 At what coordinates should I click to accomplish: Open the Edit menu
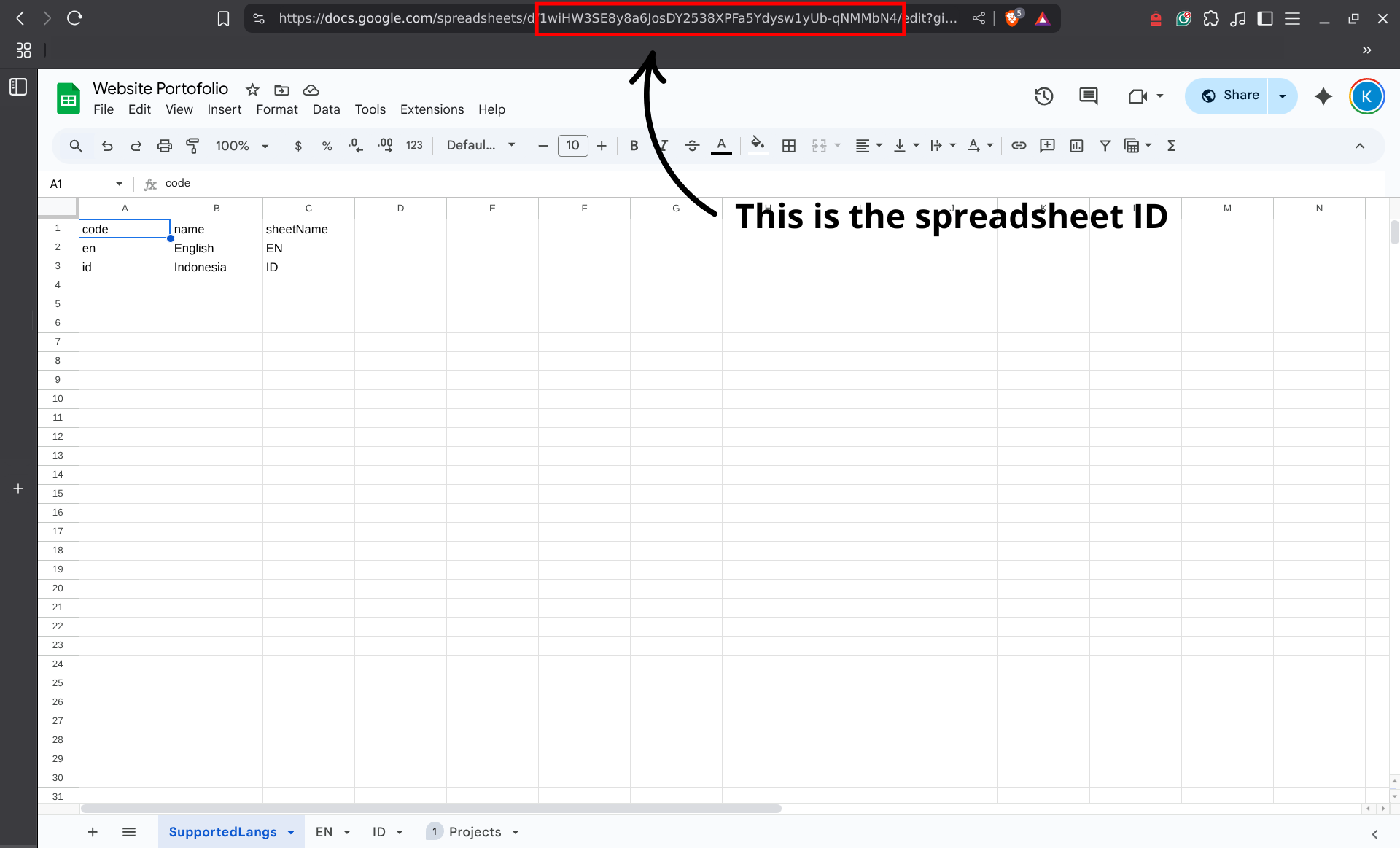point(139,109)
